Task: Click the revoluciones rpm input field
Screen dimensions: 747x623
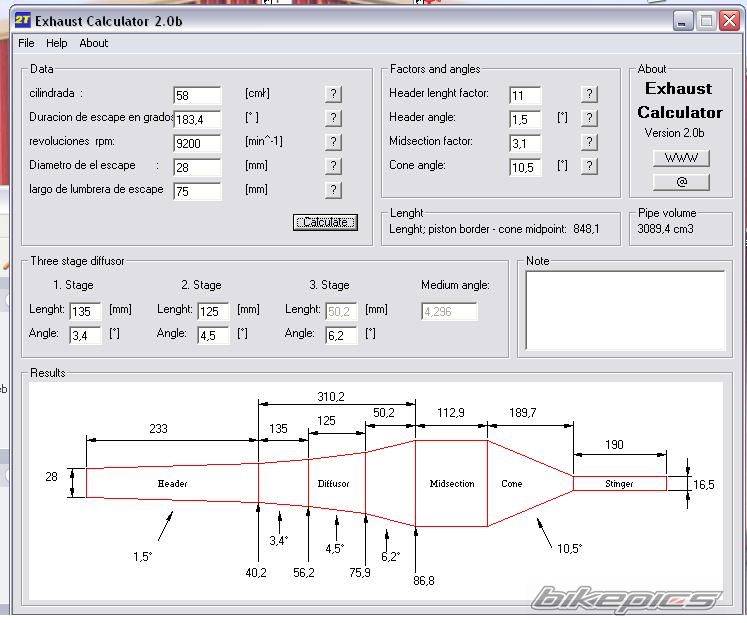Action: tap(196, 144)
